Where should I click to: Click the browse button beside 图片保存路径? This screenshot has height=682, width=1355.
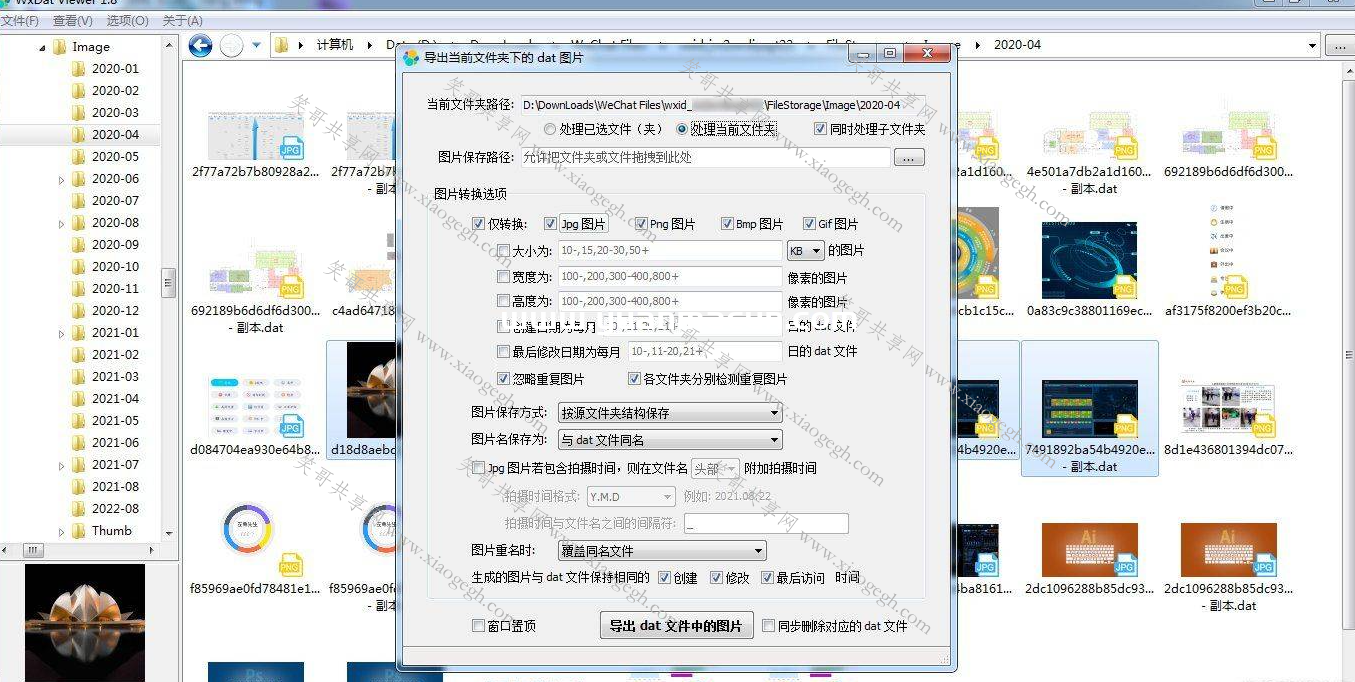pyautogui.click(x=908, y=158)
